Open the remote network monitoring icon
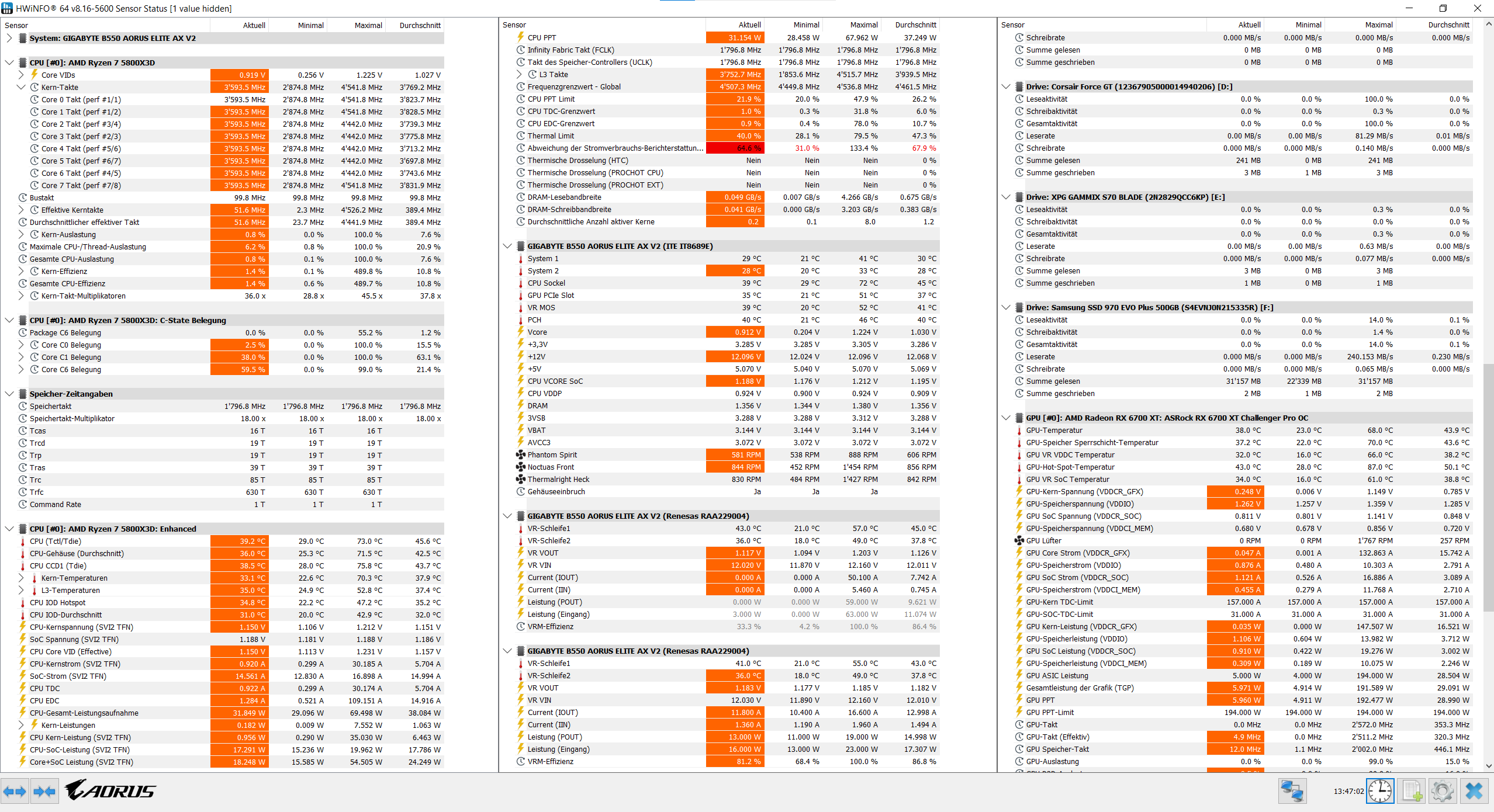The width and height of the screenshot is (1494, 812). (1291, 792)
